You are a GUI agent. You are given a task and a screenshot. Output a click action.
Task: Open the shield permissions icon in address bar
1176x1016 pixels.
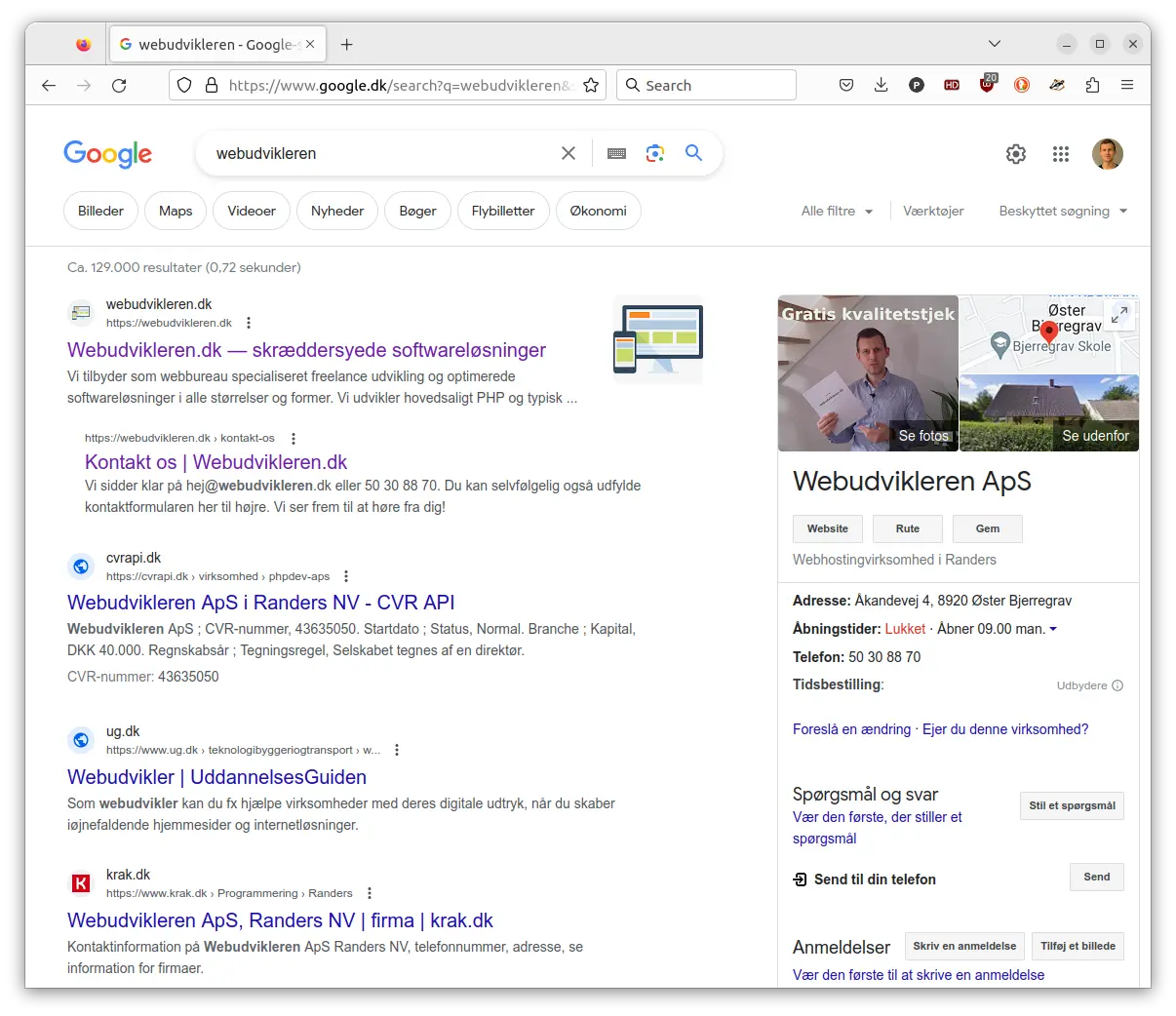click(184, 85)
